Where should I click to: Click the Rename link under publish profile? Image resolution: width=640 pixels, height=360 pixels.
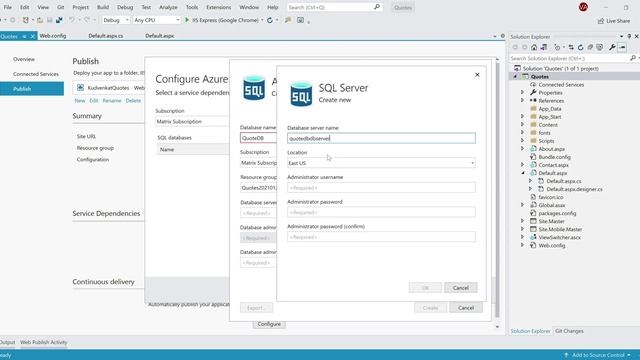112,100
